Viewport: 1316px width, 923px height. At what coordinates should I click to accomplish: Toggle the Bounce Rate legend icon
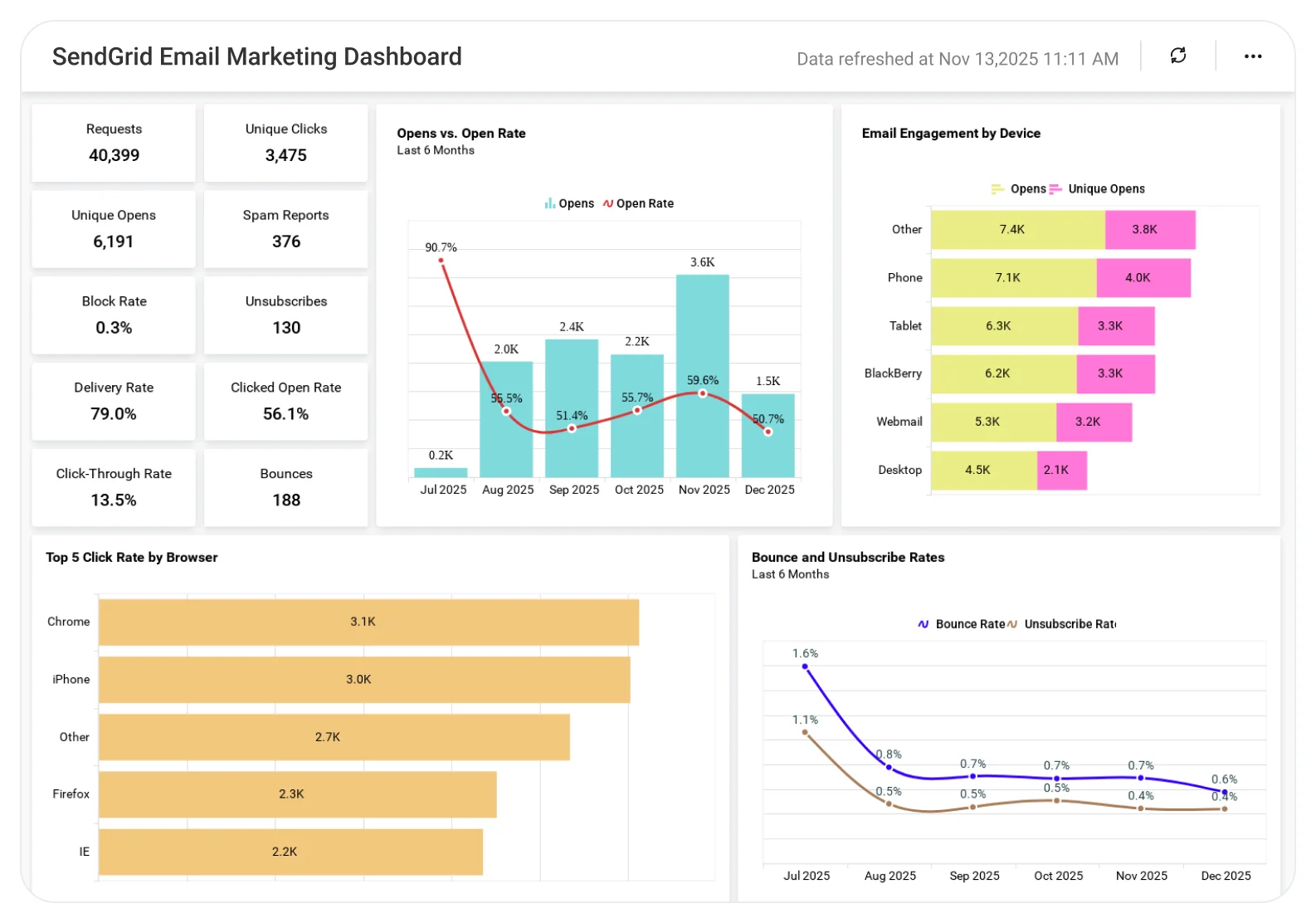923,624
